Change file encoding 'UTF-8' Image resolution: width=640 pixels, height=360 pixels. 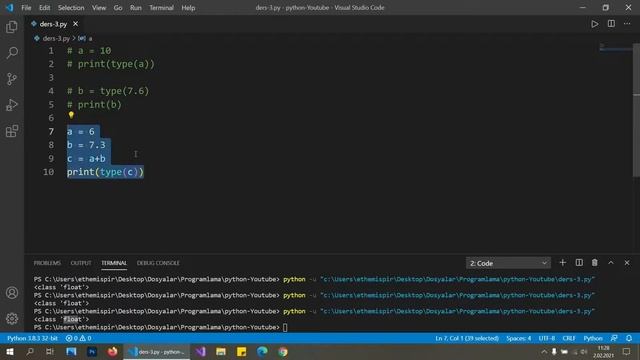point(547,338)
